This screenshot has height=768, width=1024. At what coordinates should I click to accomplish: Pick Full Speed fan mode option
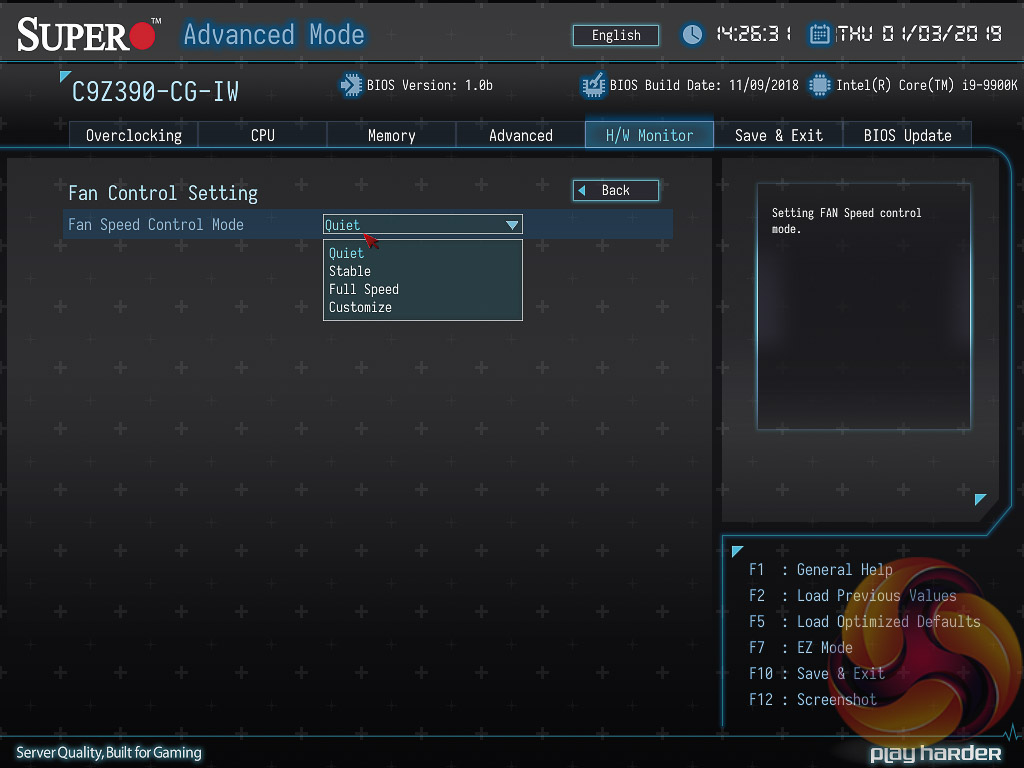pyautogui.click(x=364, y=289)
